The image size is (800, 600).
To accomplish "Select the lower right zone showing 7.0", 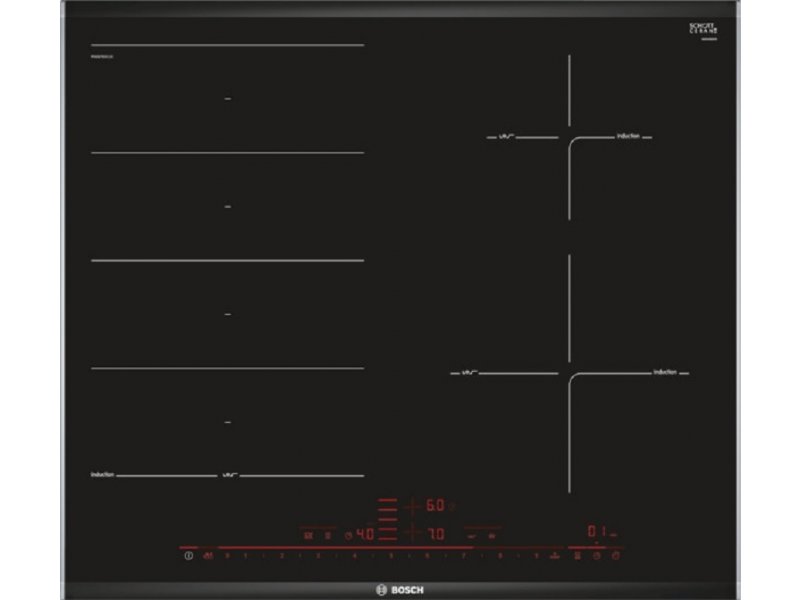I will [x=436, y=534].
